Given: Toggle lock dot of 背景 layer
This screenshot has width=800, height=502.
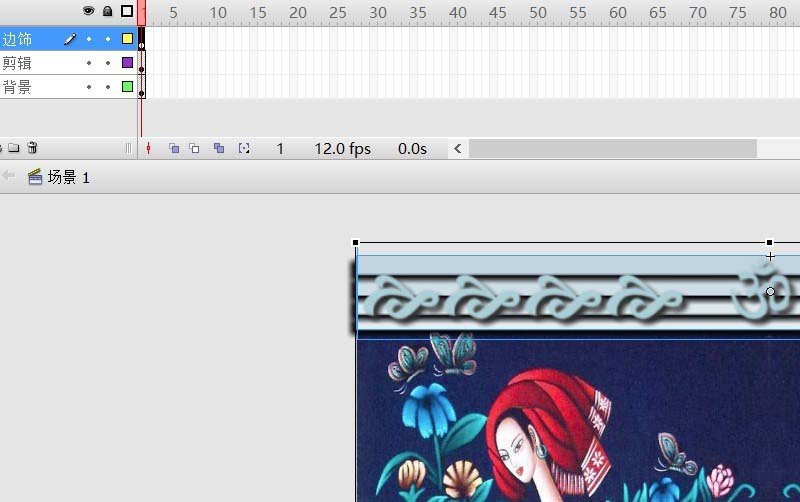Looking at the screenshot, I should point(108,87).
